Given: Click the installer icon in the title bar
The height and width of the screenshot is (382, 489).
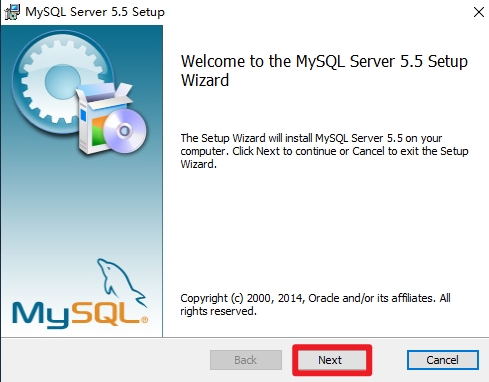Looking at the screenshot, I should click(12, 12).
